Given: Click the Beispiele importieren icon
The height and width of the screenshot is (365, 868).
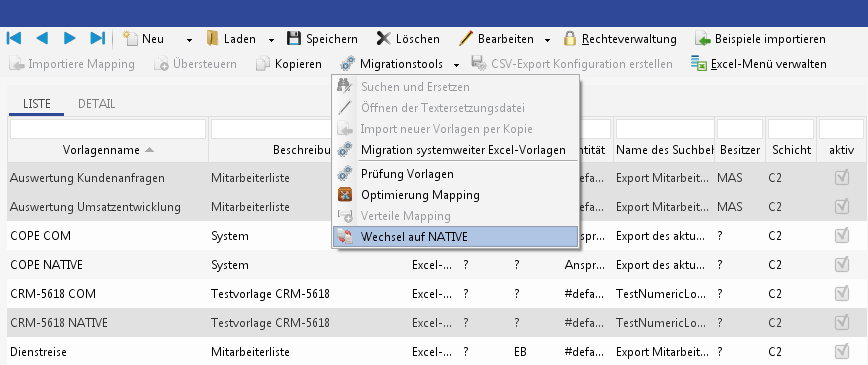Looking at the screenshot, I should [x=702, y=39].
